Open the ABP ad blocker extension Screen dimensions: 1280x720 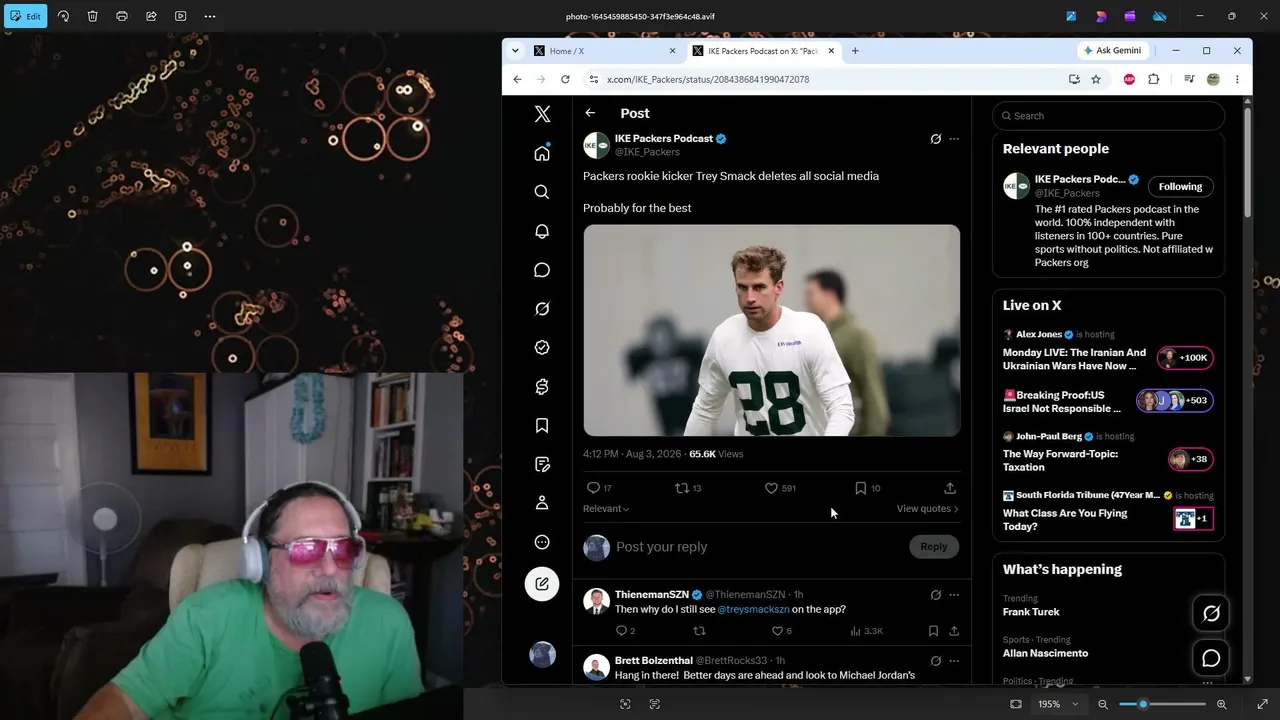(1129, 79)
